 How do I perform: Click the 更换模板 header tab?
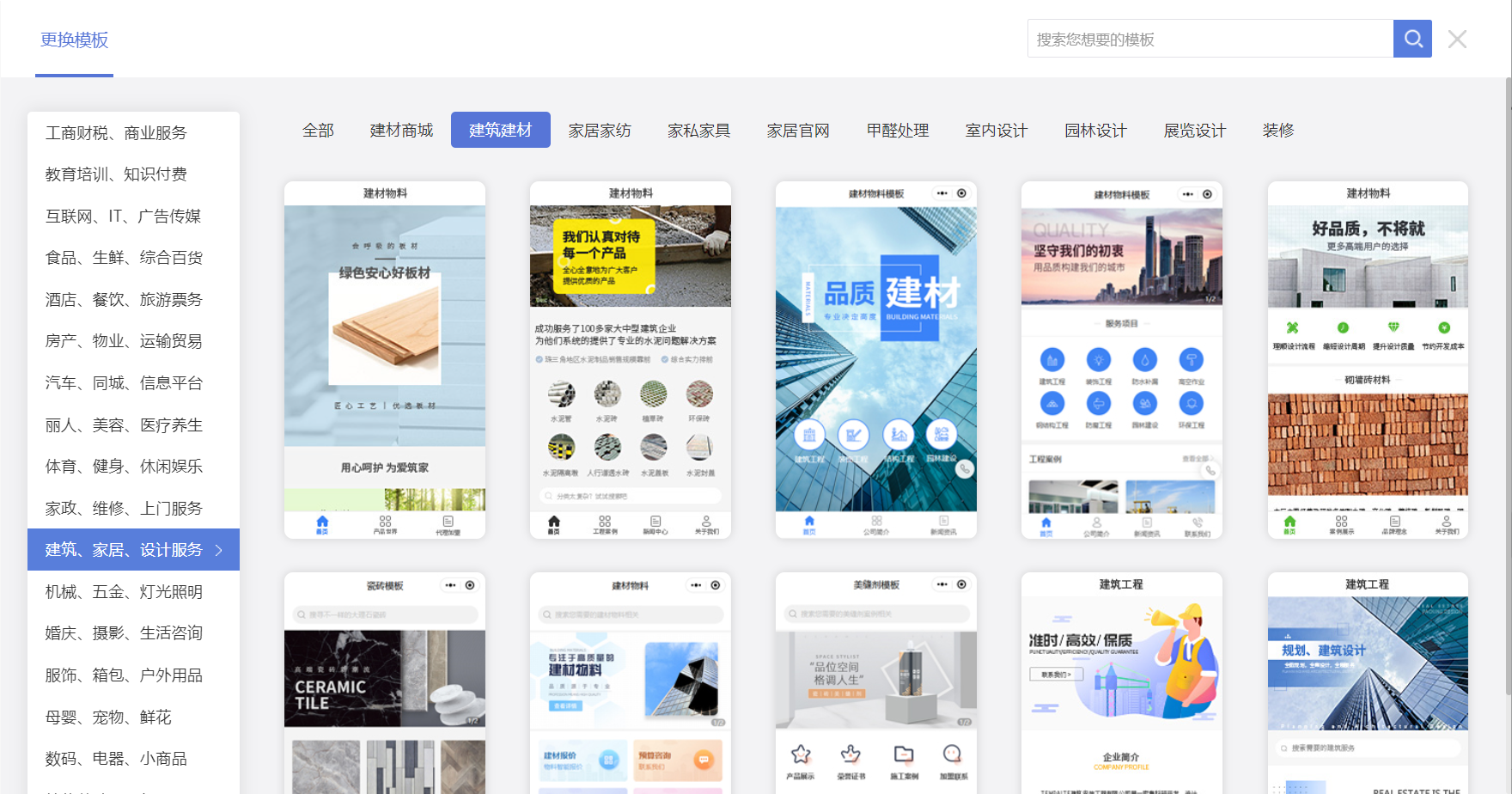[74, 40]
